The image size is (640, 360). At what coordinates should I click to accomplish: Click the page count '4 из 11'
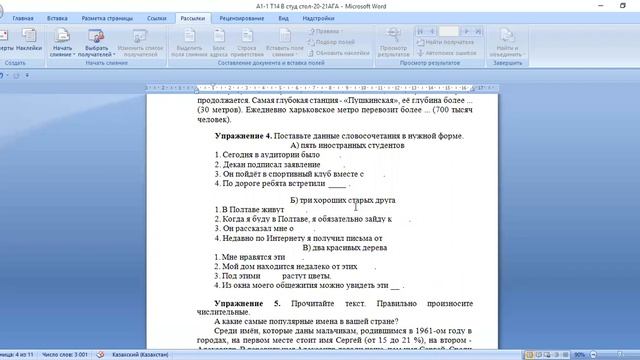(x=17, y=355)
